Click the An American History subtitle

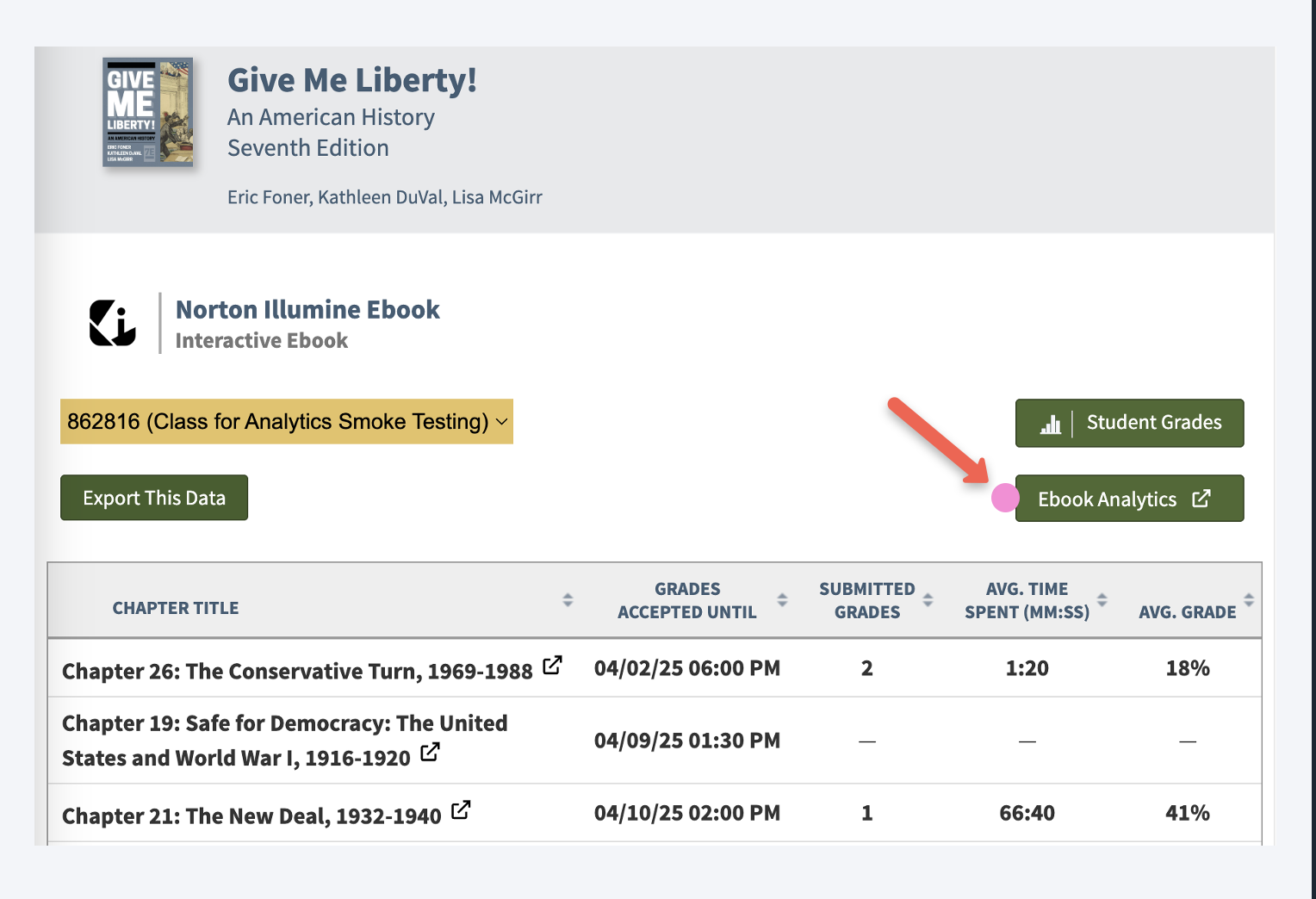click(331, 117)
